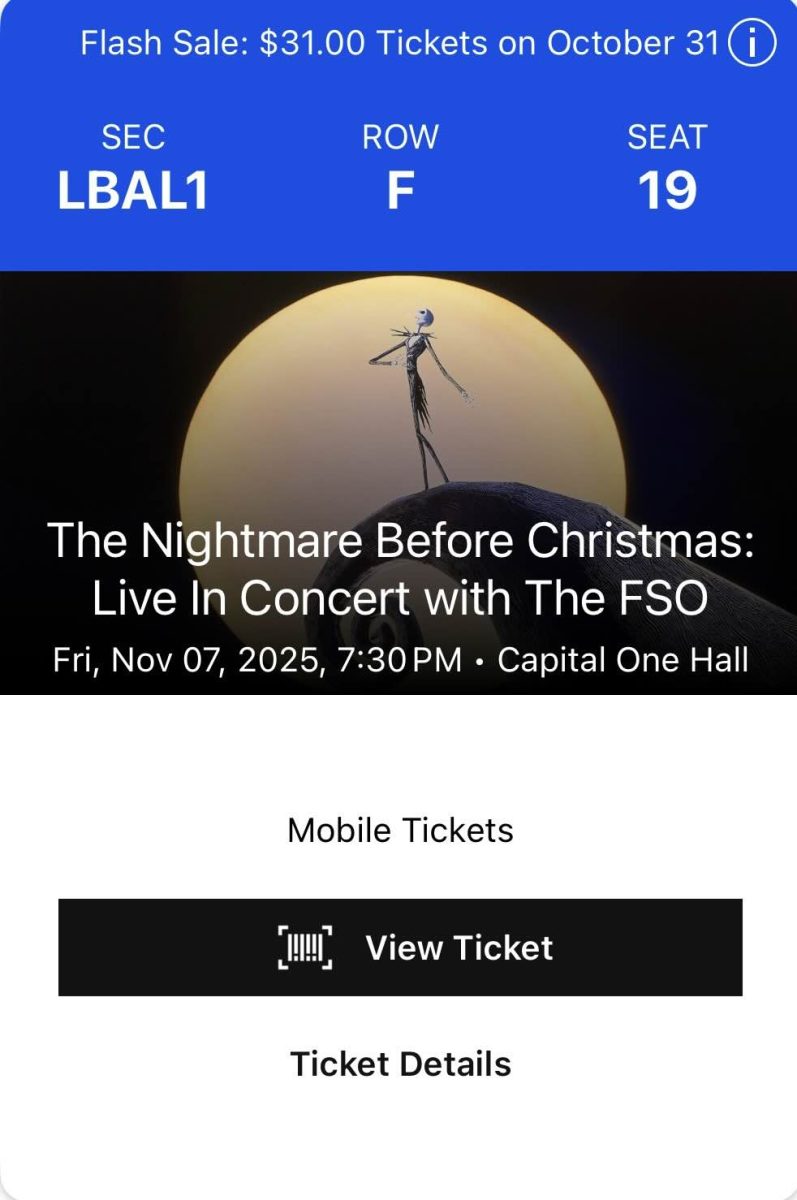The width and height of the screenshot is (797, 1200).
Task: Tap the LBAL1 section value
Action: (x=133, y=191)
